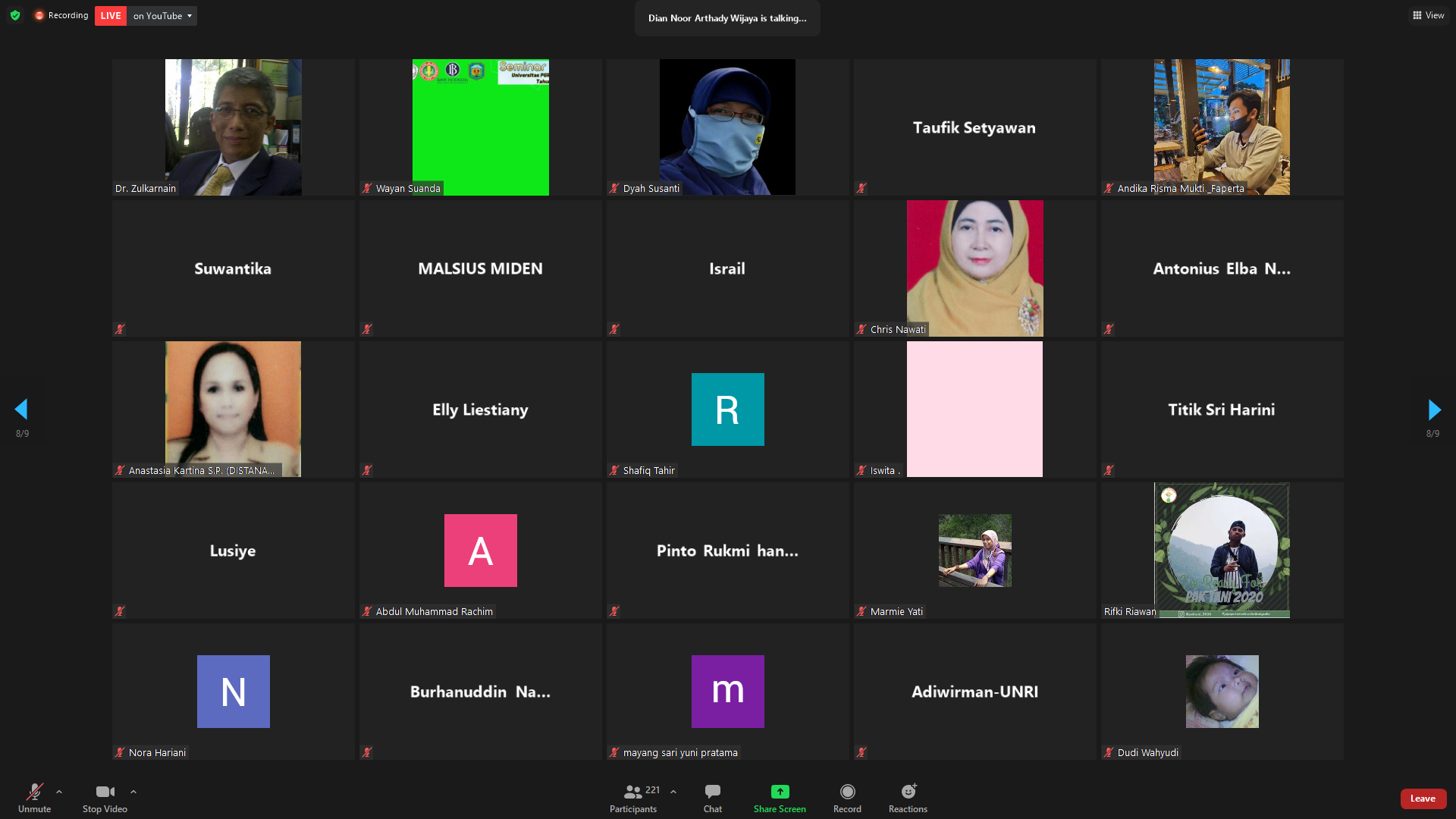Image resolution: width=1456 pixels, height=819 pixels.
Task: Click muted mic icon on Lusiye tile
Action: [120, 611]
